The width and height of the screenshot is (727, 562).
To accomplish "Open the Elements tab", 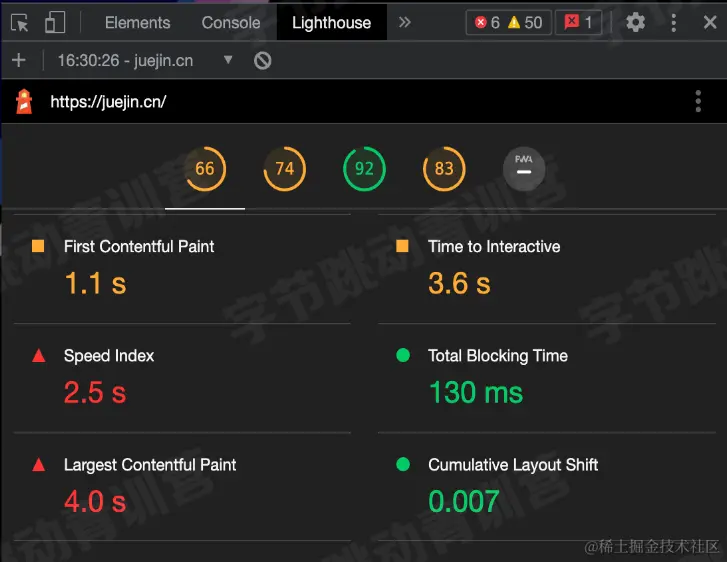I will click(x=137, y=23).
